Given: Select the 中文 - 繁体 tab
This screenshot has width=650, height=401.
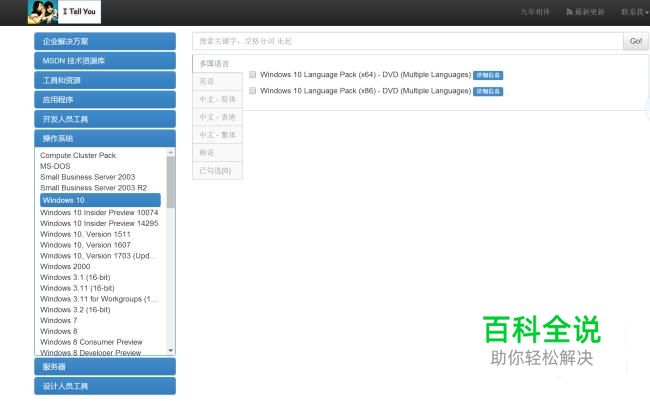Looking at the screenshot, I should [x=217, y=135].
